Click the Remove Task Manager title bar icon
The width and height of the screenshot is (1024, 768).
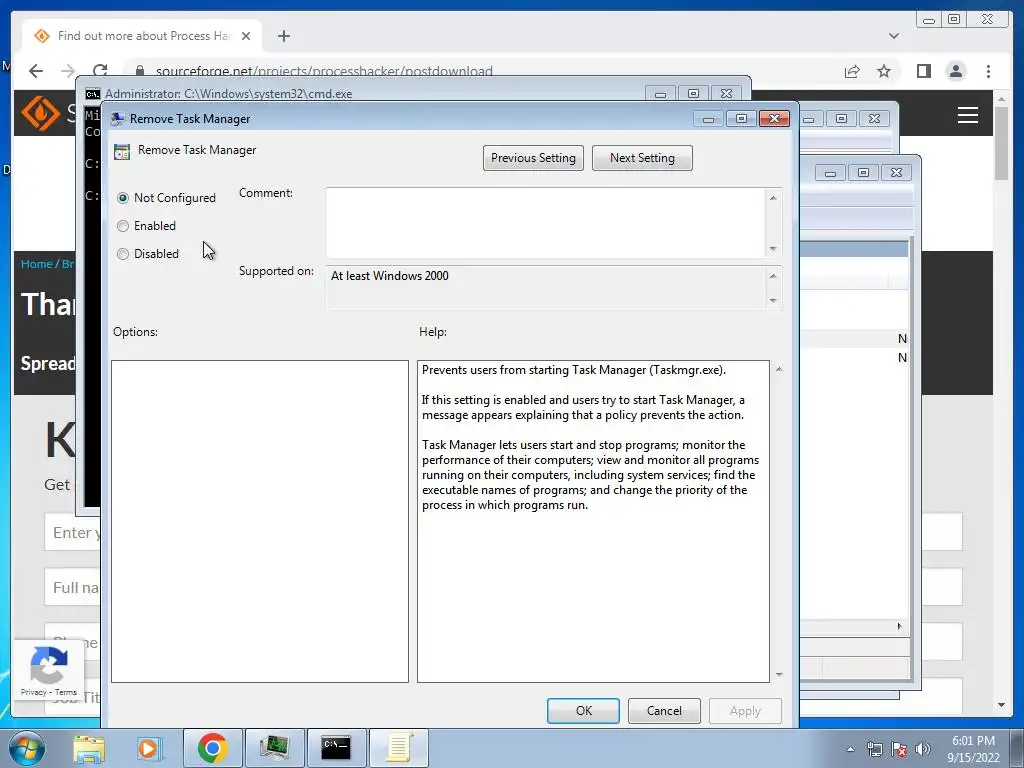(118, 118)
